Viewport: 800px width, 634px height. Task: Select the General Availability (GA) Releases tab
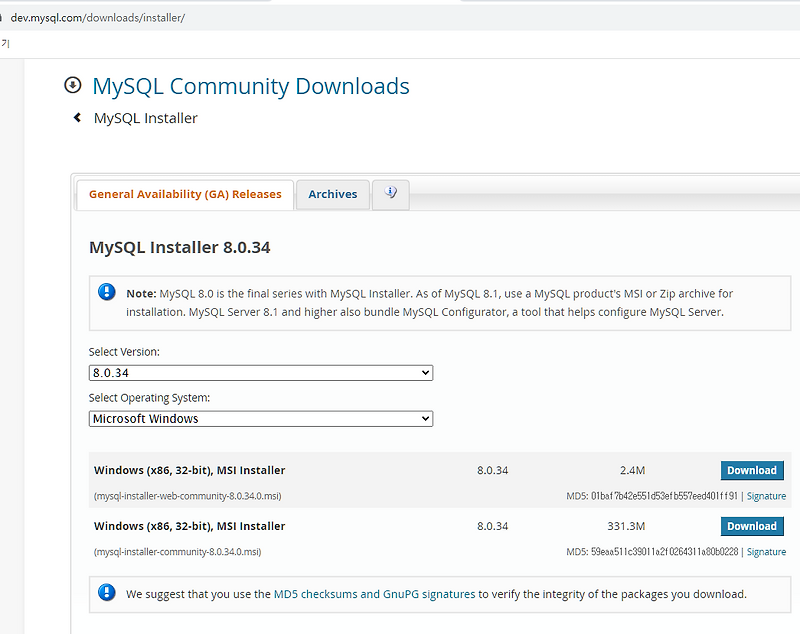[x=184, y=194]
